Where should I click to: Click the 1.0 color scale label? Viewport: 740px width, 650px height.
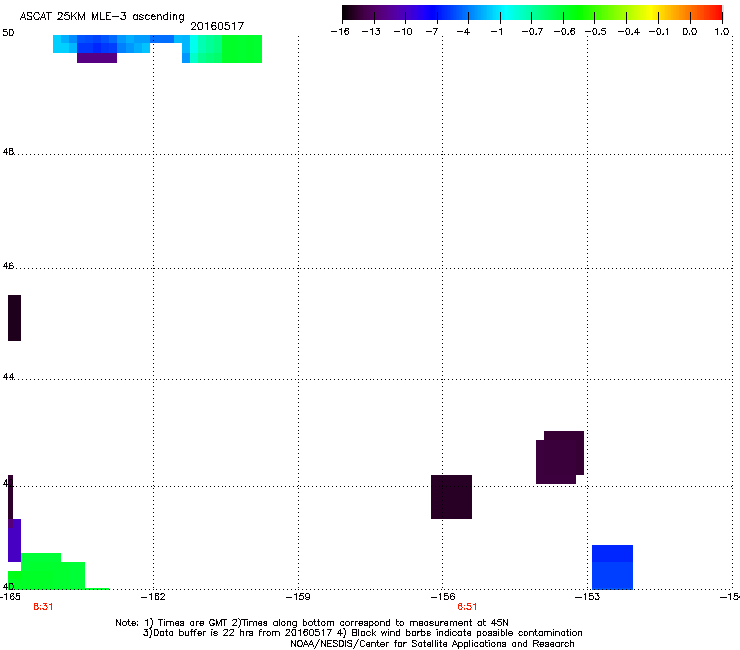click(722, 32)
